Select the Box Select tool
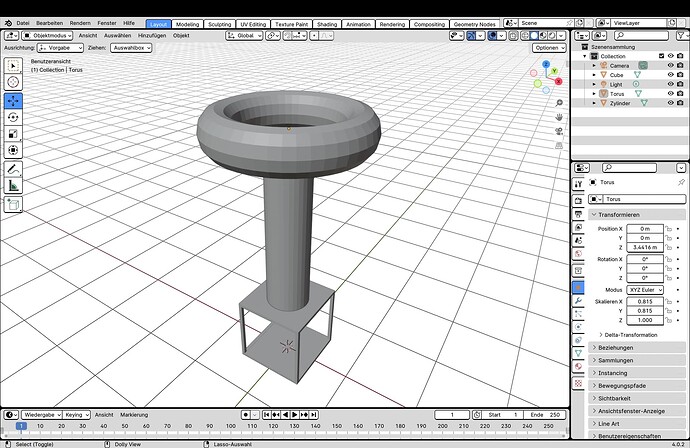The height and width of the screenshot is (448, 690). [x=13, y=66]
